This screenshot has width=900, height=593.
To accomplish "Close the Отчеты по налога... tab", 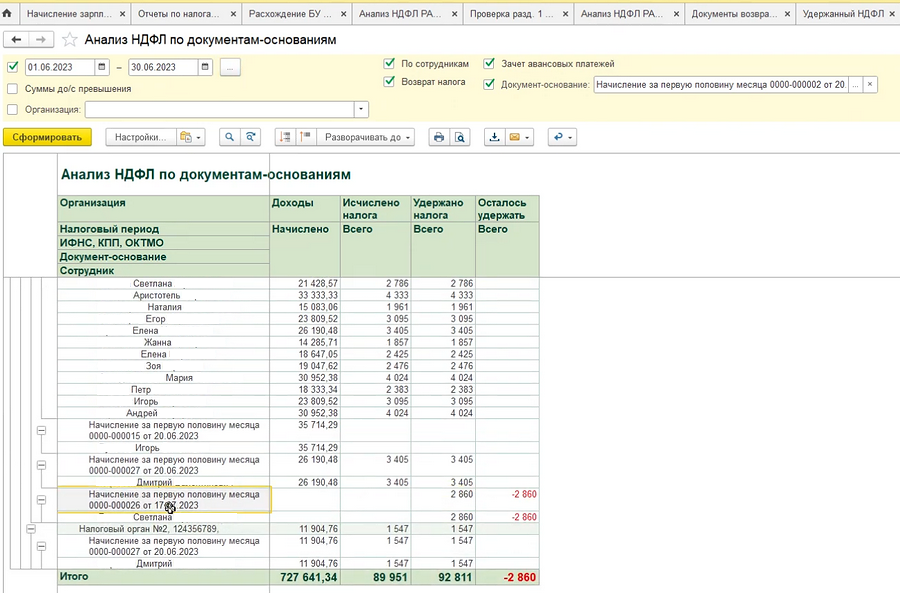I will coord(233,14).
